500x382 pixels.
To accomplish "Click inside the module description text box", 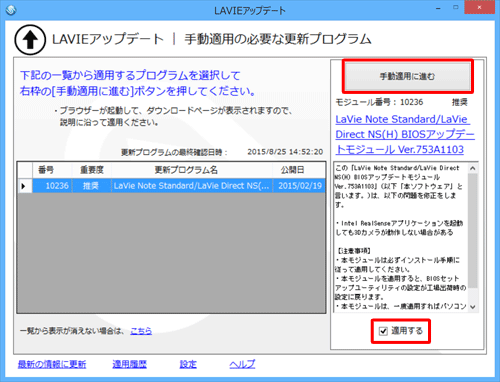I will coord(400,237).
